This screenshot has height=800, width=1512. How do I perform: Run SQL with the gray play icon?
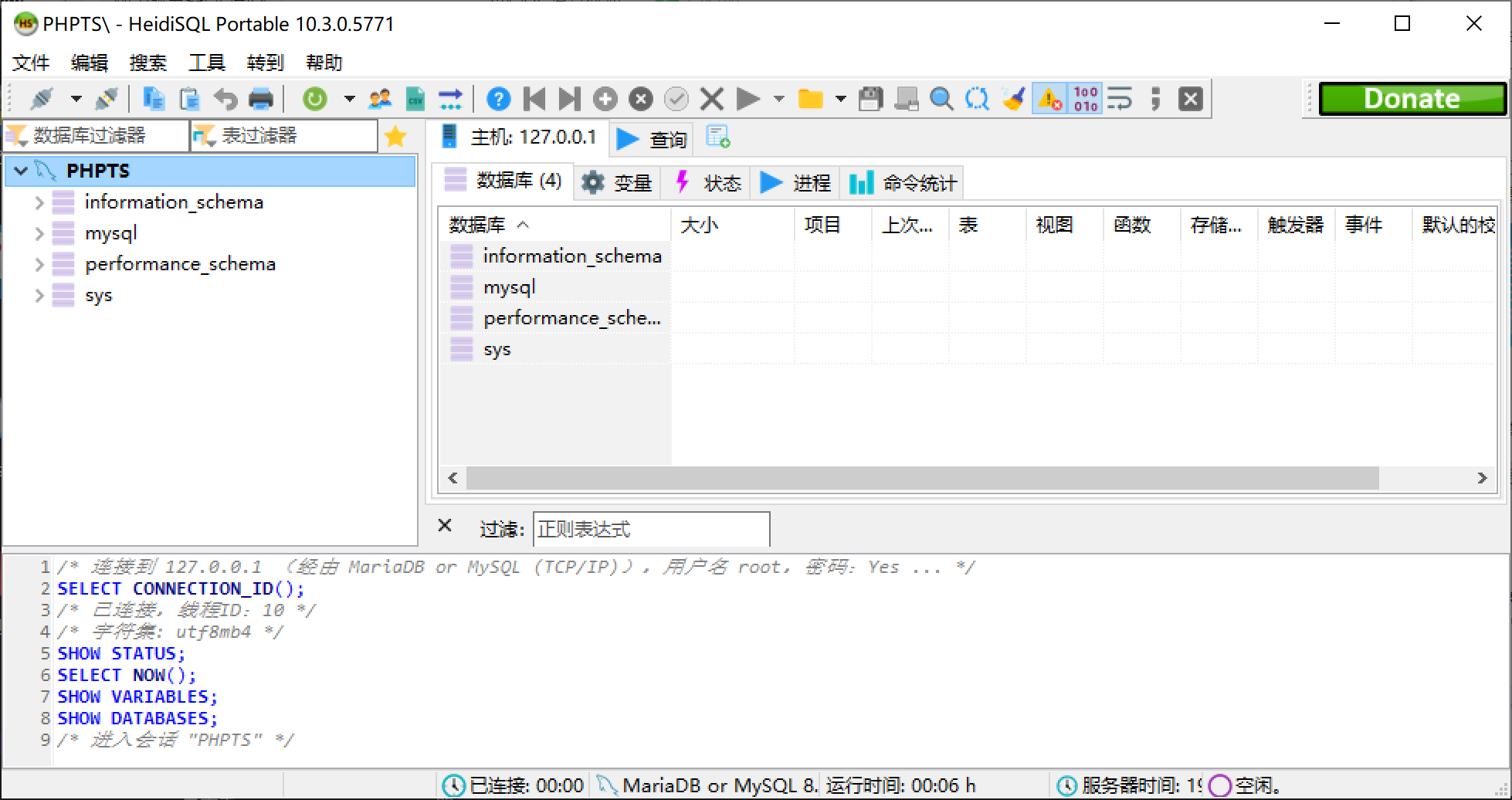[748, 99]
